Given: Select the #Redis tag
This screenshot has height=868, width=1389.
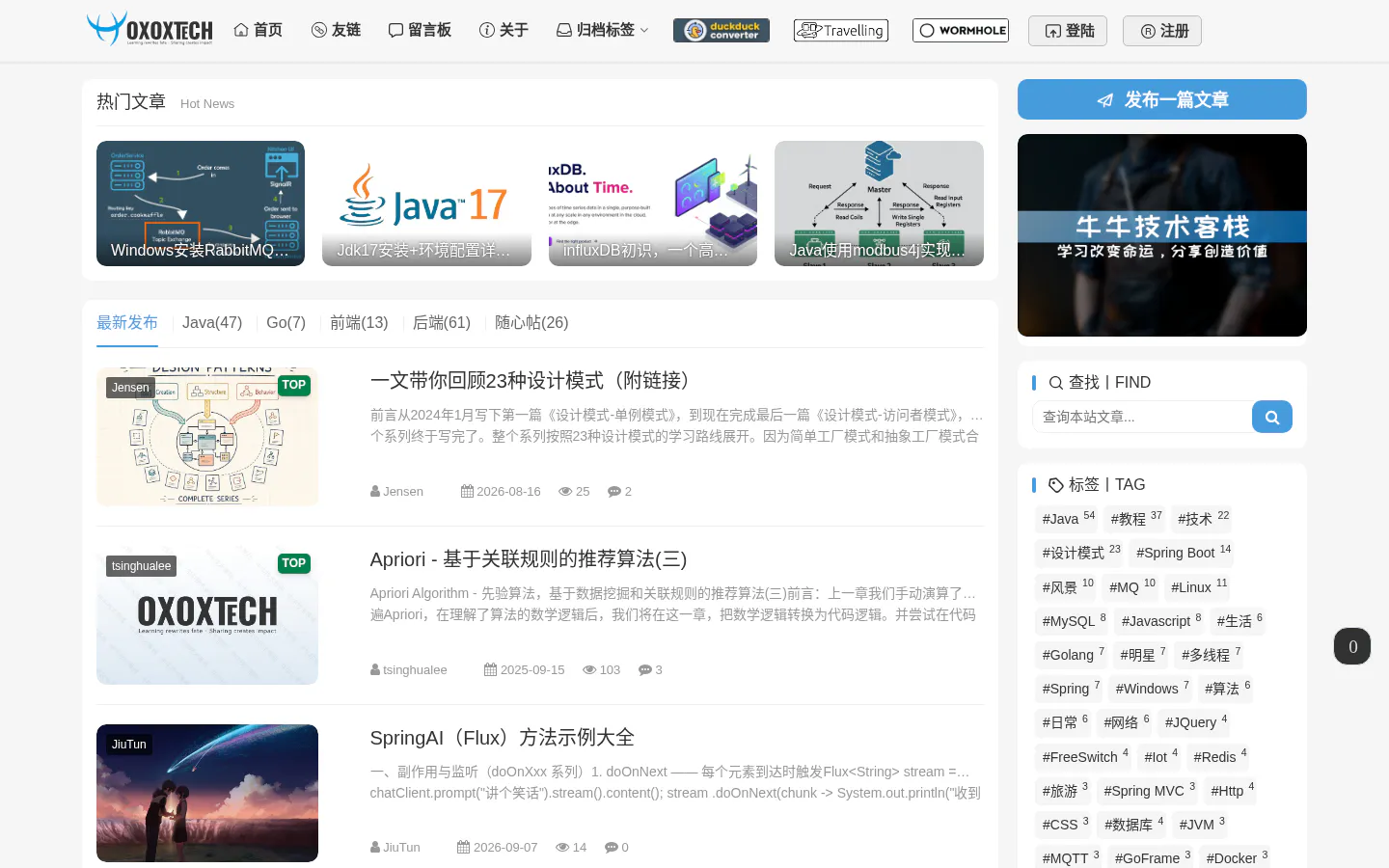Looking at the screenshot, I should coord(1219,757).
